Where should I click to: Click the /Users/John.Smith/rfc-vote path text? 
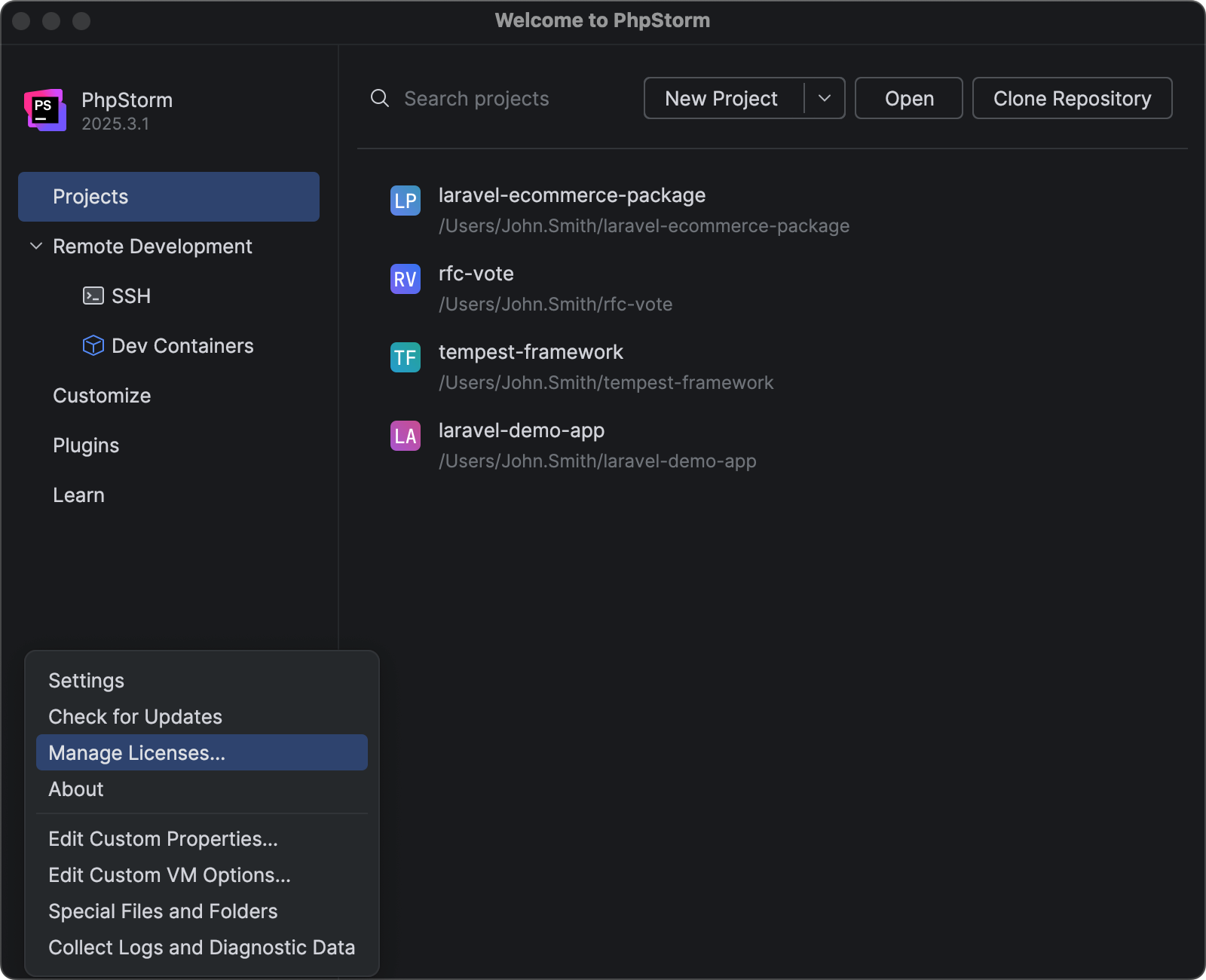click(x=556, y=304)
